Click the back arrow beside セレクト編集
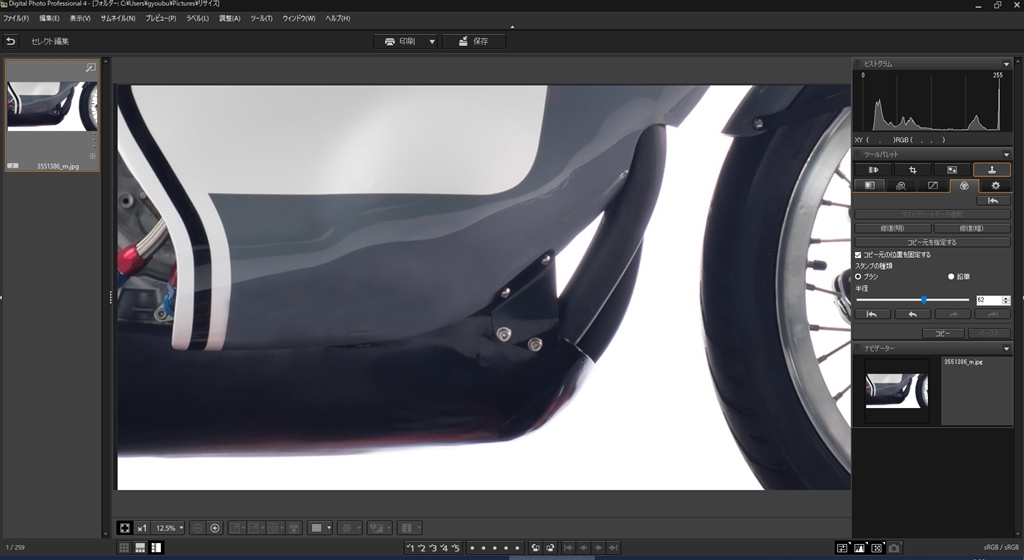Image resolution: width=1024 pixels, height=560 pixels. [x=11, y=42]
